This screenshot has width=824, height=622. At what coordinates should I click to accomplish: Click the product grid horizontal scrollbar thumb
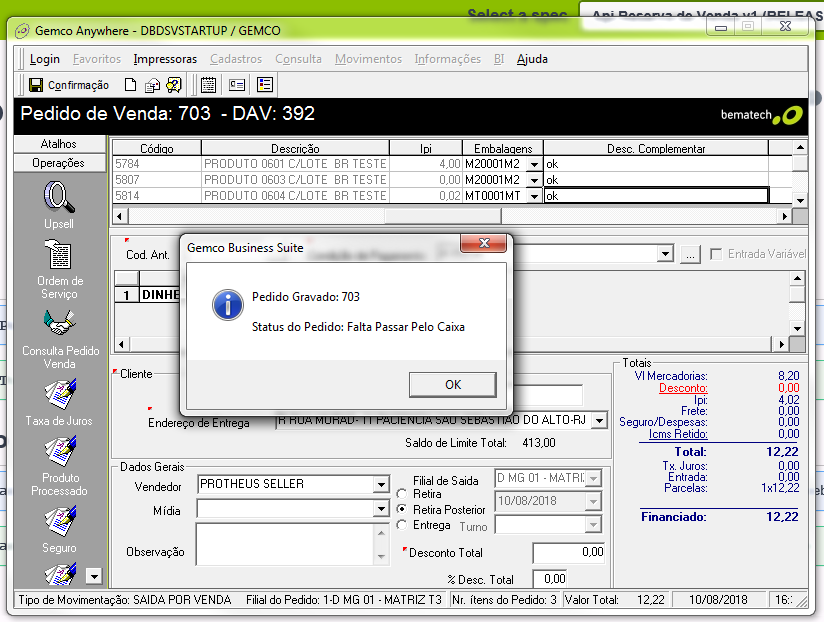pyautogui.click(x=443, y=216)
